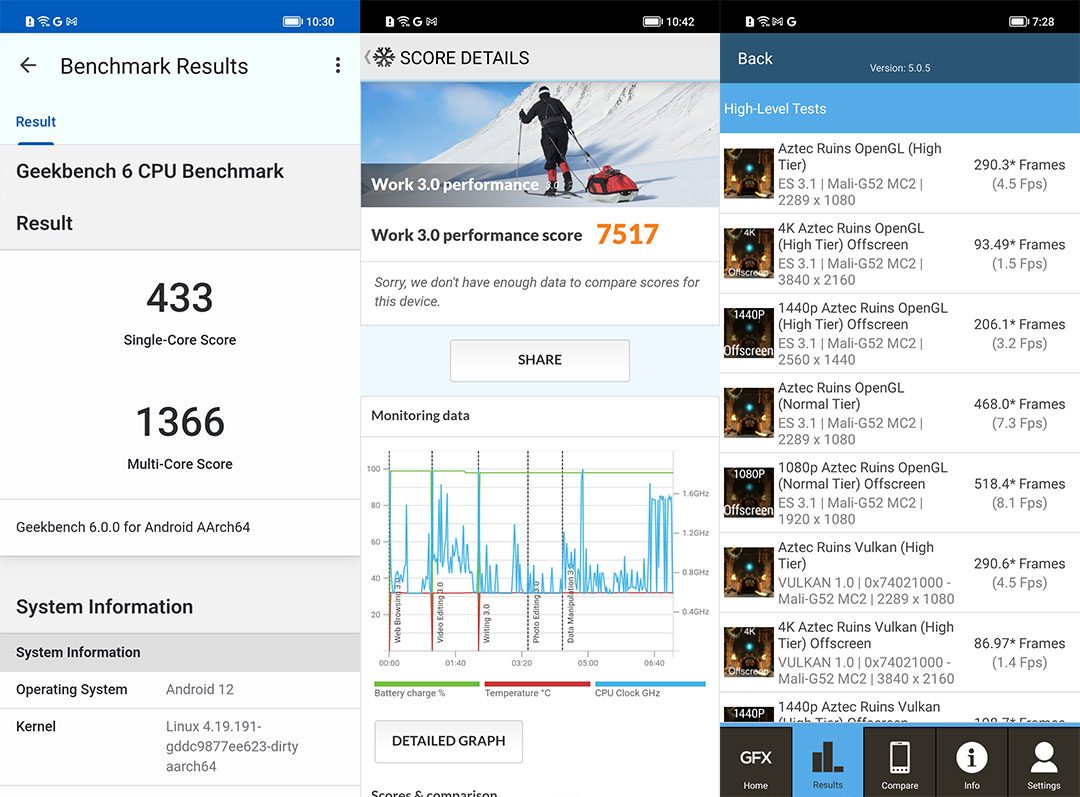The height and width of the screenshot is (797, 1080).
Task: Tap the Web Browsing 3.0 marker in graph
Action: coord(397,612)
